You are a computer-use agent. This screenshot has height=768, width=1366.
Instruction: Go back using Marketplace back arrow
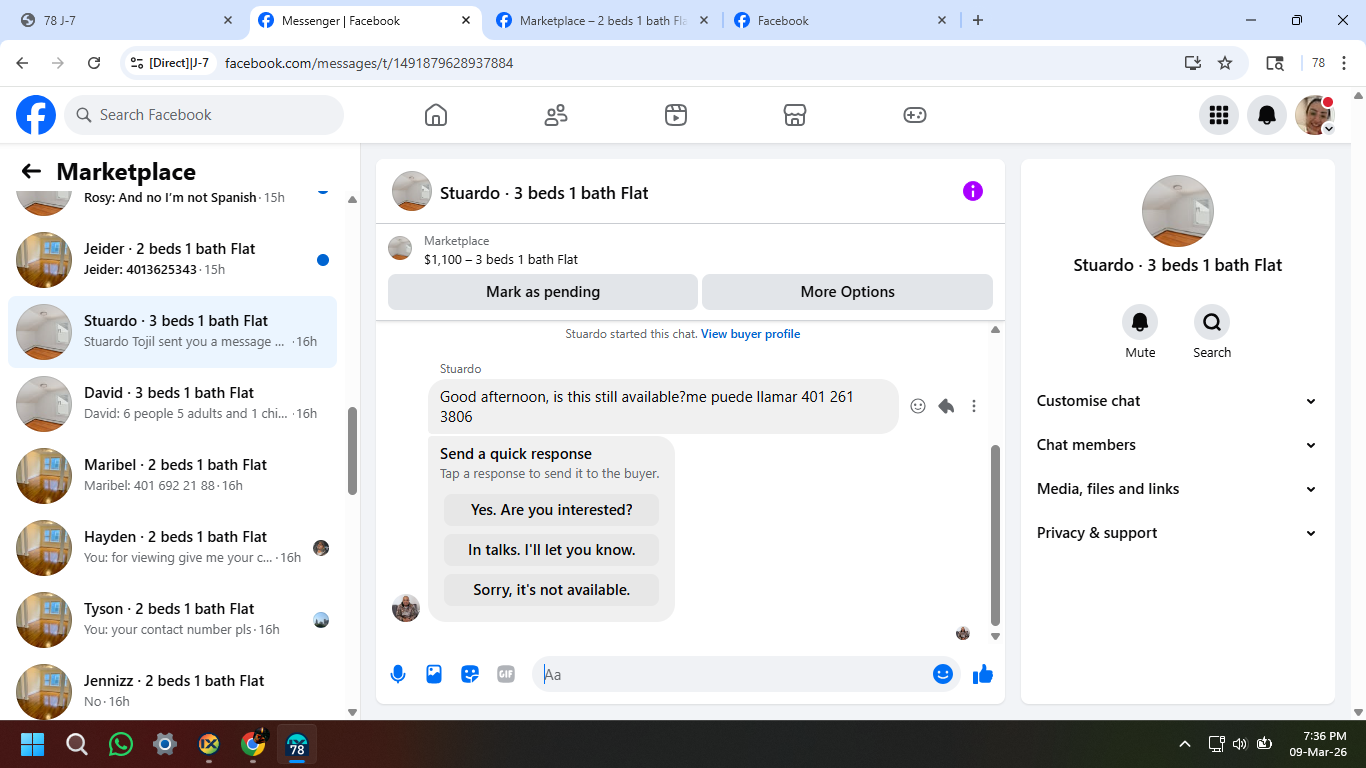coord(31,172)
